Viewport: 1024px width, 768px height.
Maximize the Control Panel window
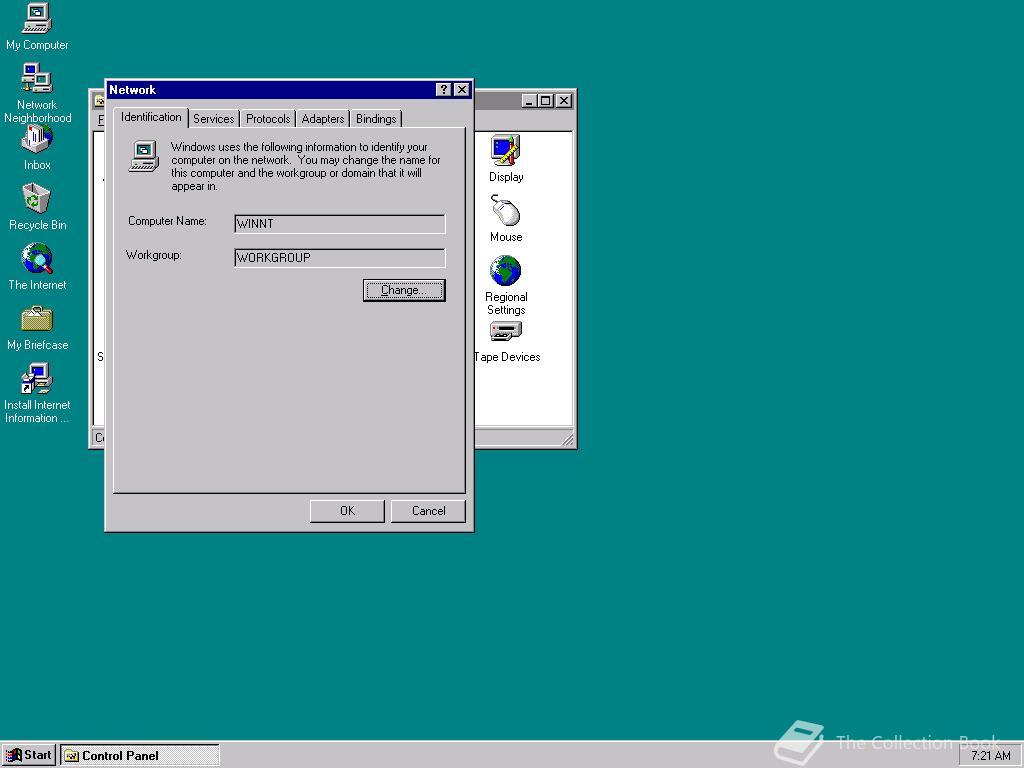[545, 101]
